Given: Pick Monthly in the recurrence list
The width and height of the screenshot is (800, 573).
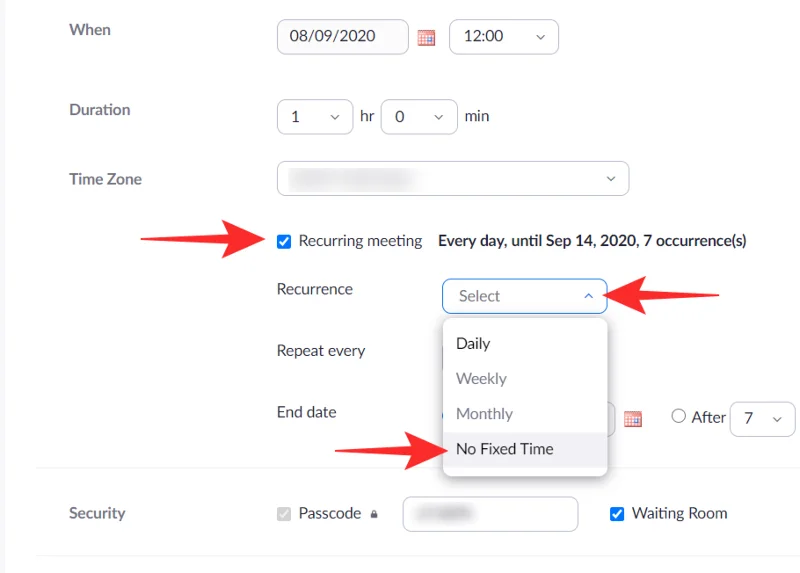Looking at the screenshot, I should click(x=484, y=414).
